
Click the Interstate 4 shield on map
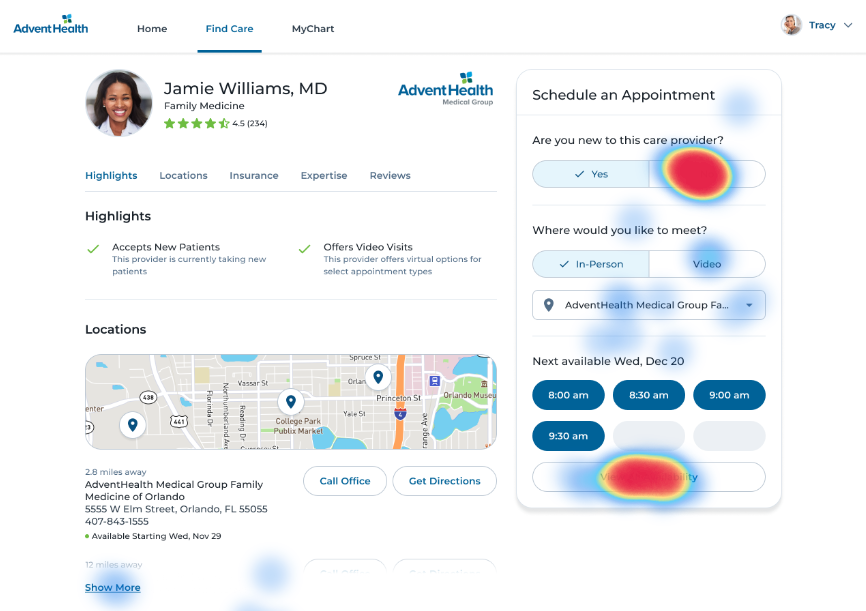(400, 413)
